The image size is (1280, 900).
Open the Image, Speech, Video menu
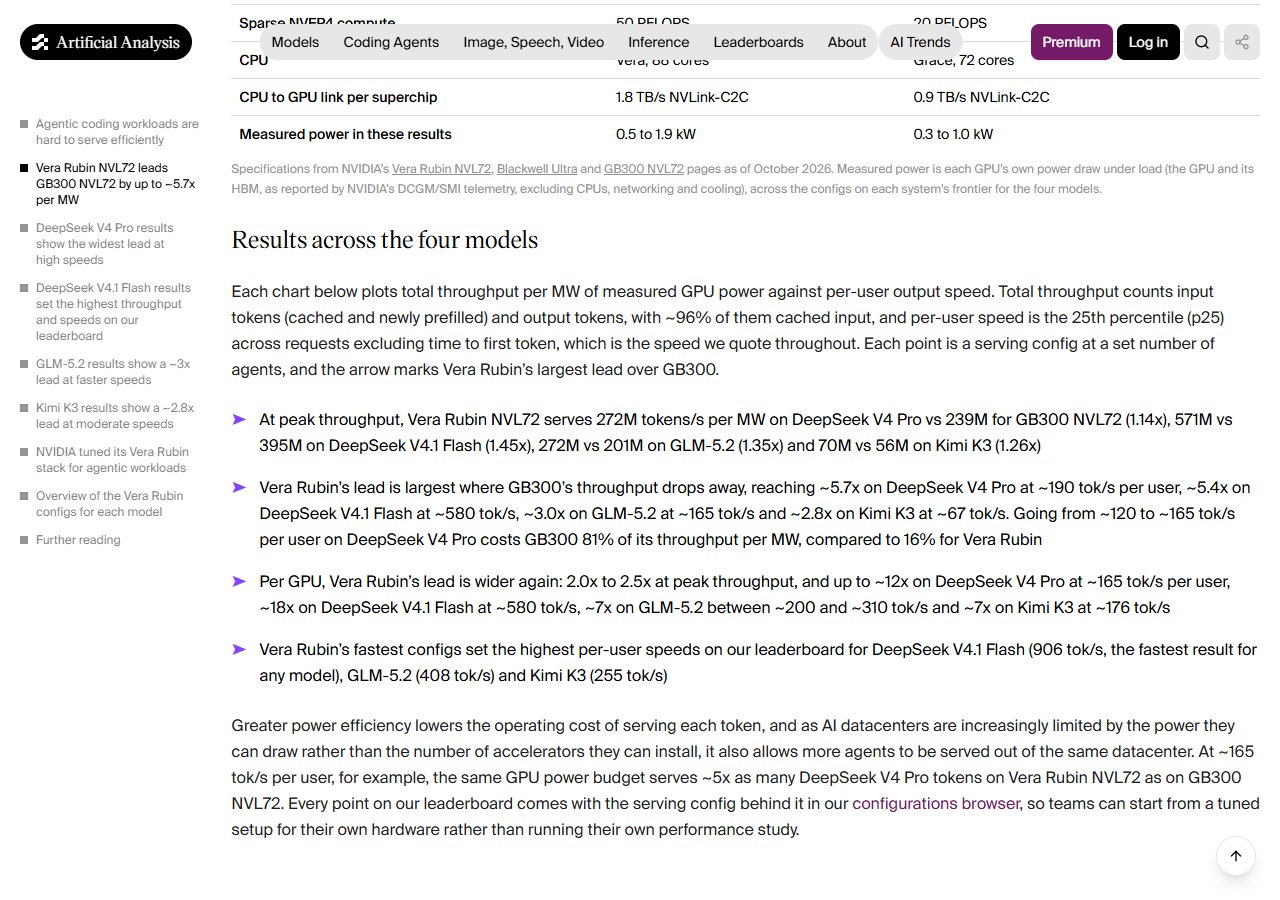(534, 42)
